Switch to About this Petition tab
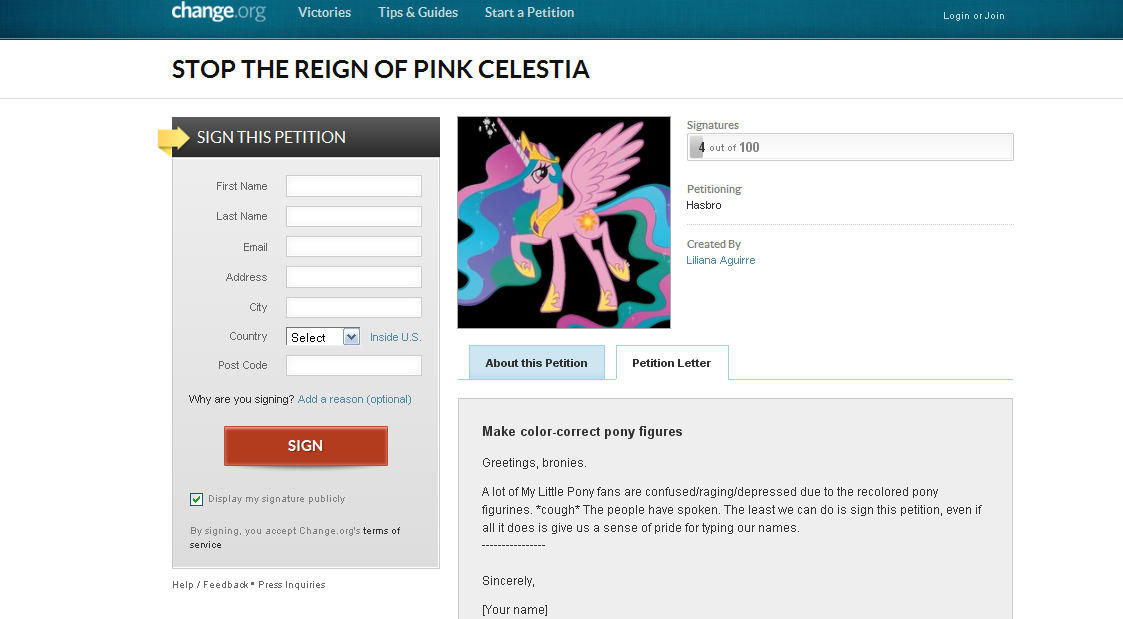Viewport: 1123px width, 619px height. point(536,363)
